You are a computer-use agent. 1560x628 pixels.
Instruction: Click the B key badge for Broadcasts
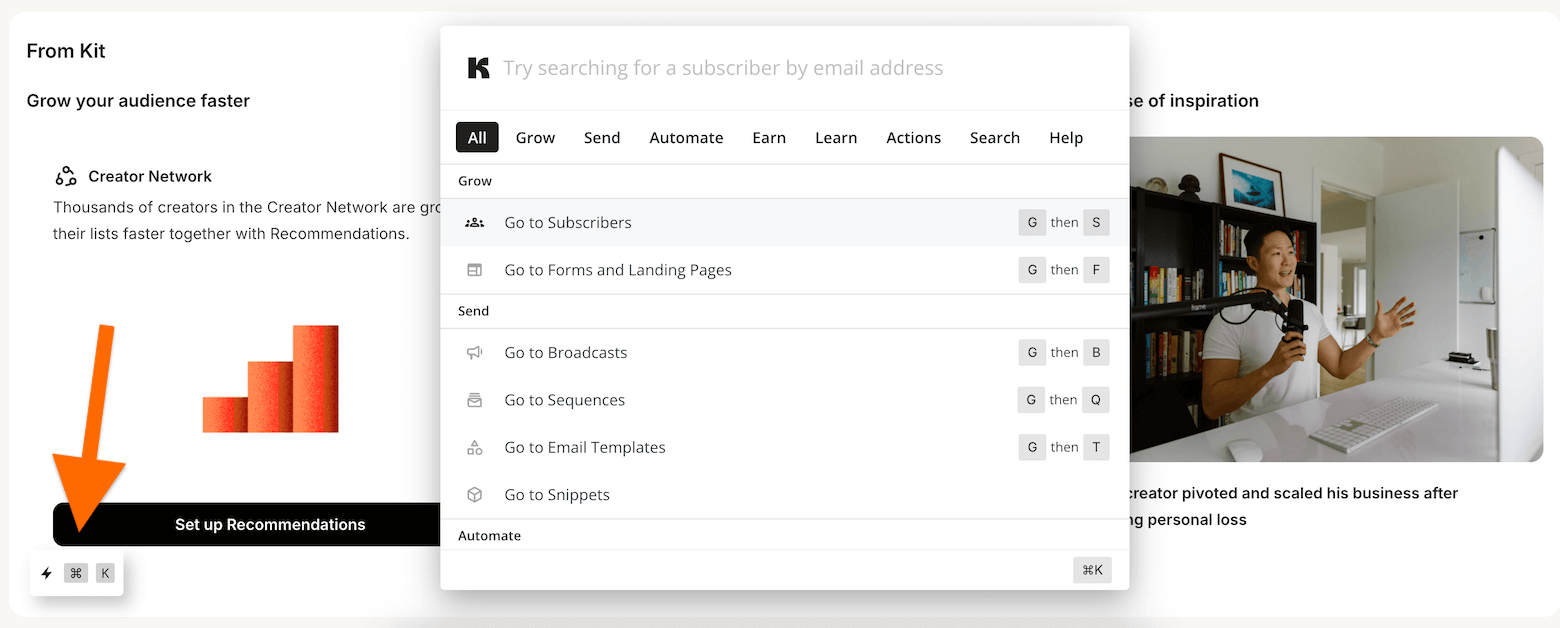click(x=1096, y=352)
